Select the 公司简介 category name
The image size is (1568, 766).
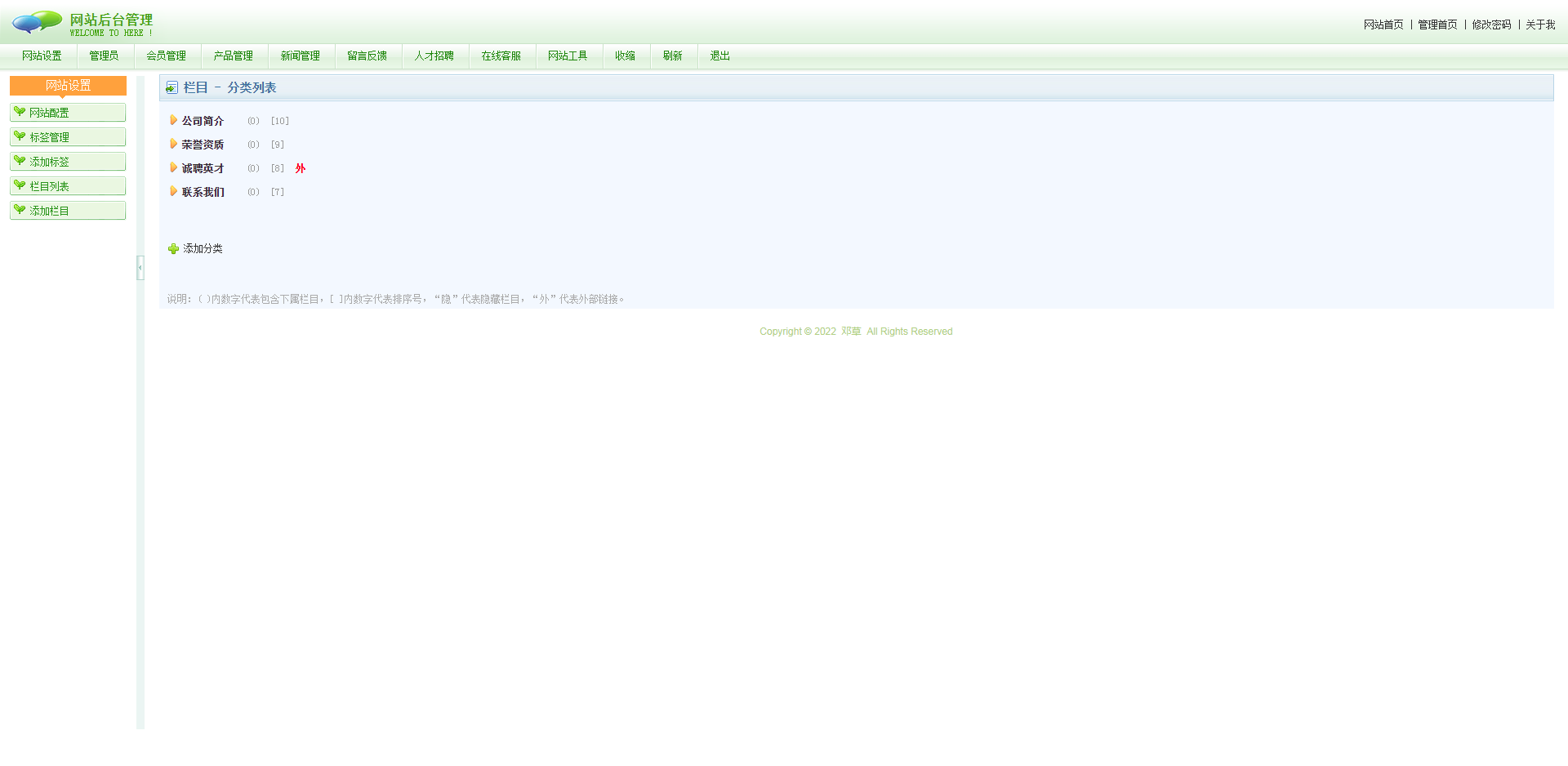203,121
